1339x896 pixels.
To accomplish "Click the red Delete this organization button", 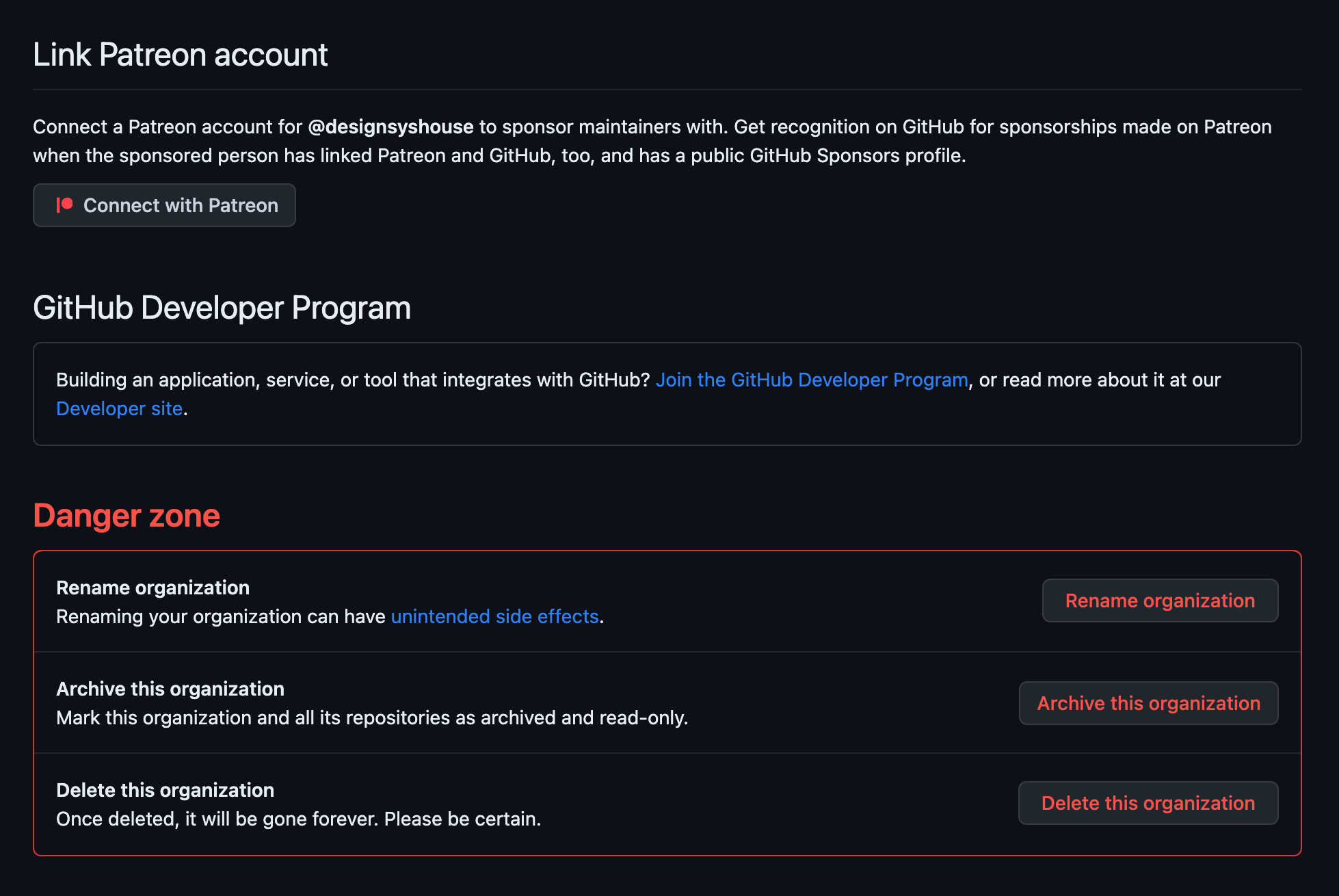I will [1148, 803].
